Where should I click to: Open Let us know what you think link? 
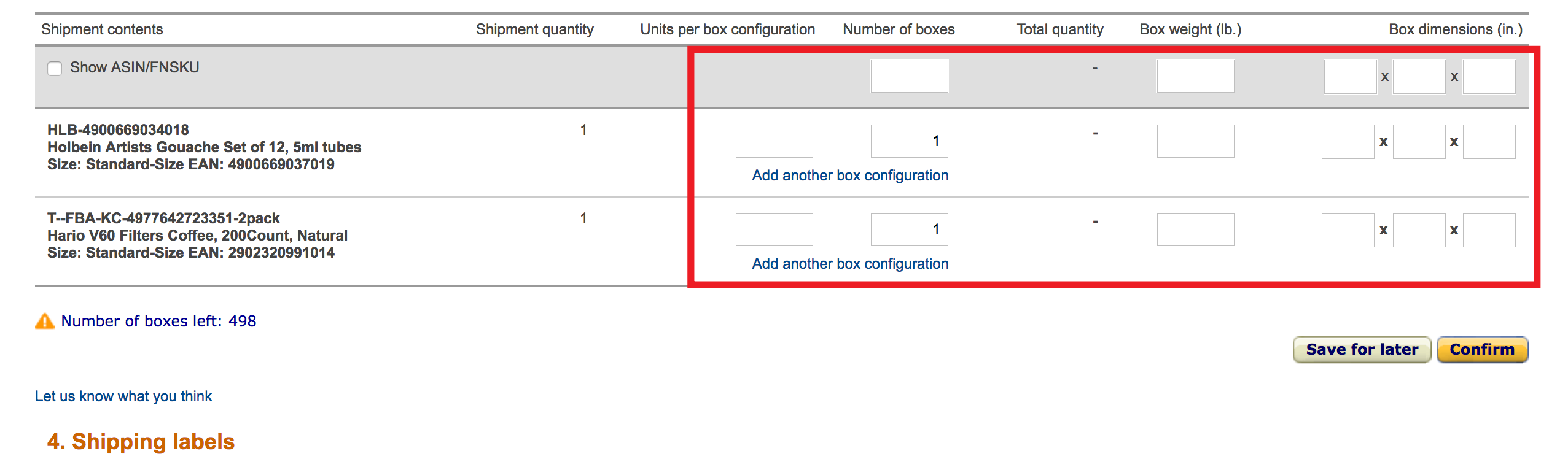click(123, 396)
